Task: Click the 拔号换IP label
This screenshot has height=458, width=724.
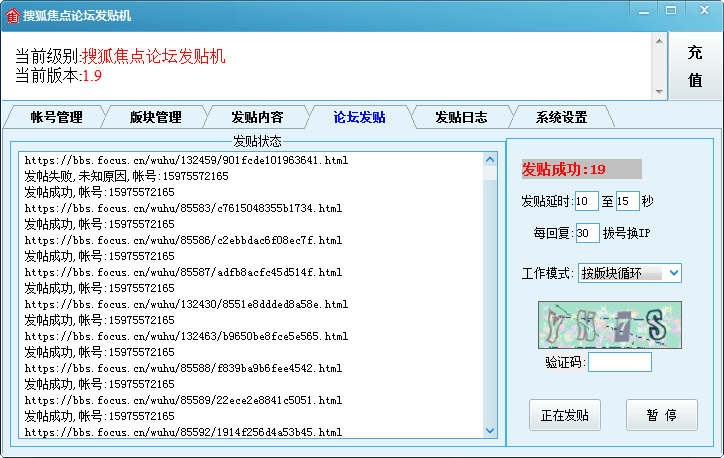Action: tap(627, 233)
